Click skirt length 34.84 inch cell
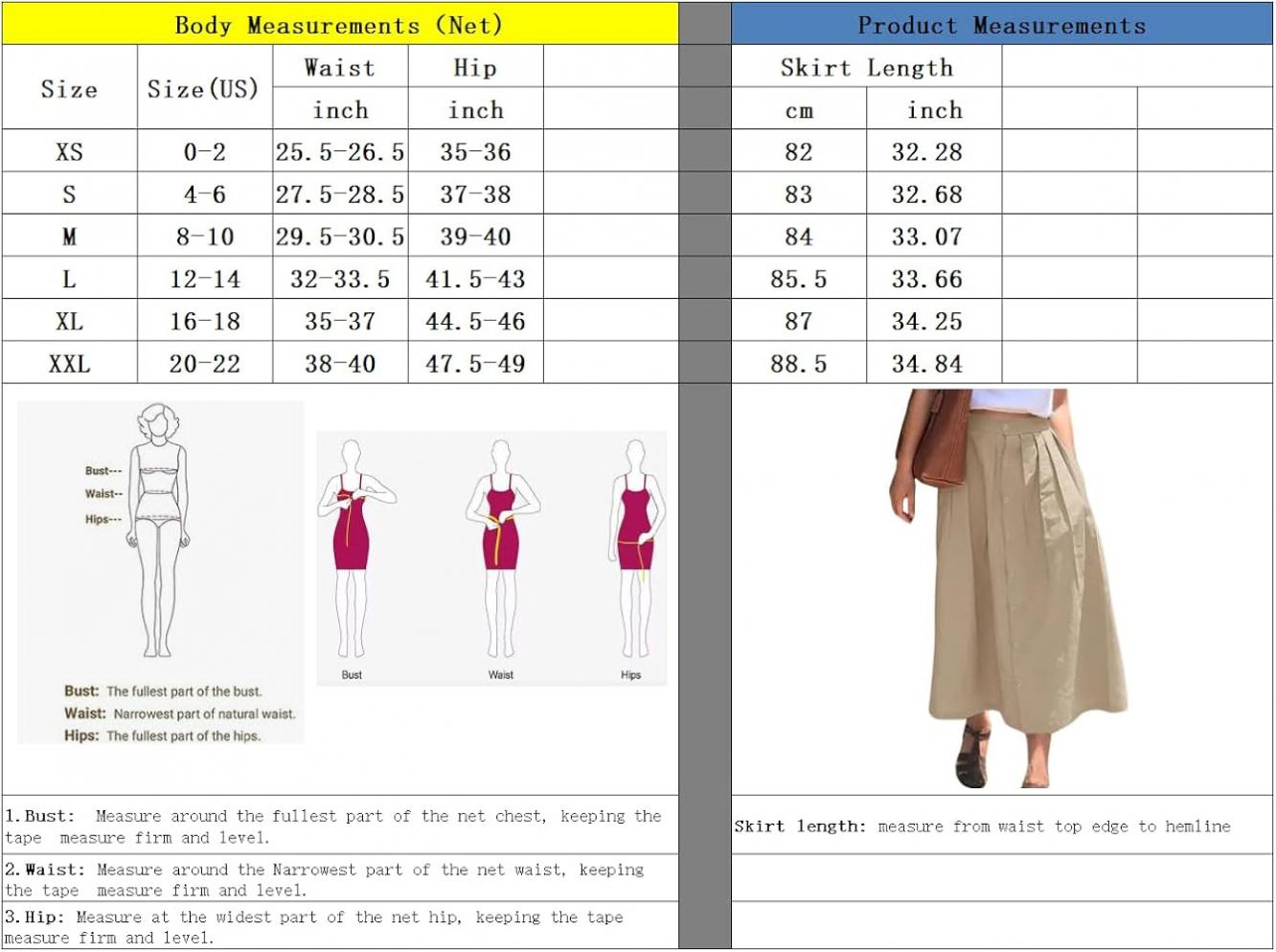The height and width of the screenshot is (952, 1276). click(x=934, y=363)
